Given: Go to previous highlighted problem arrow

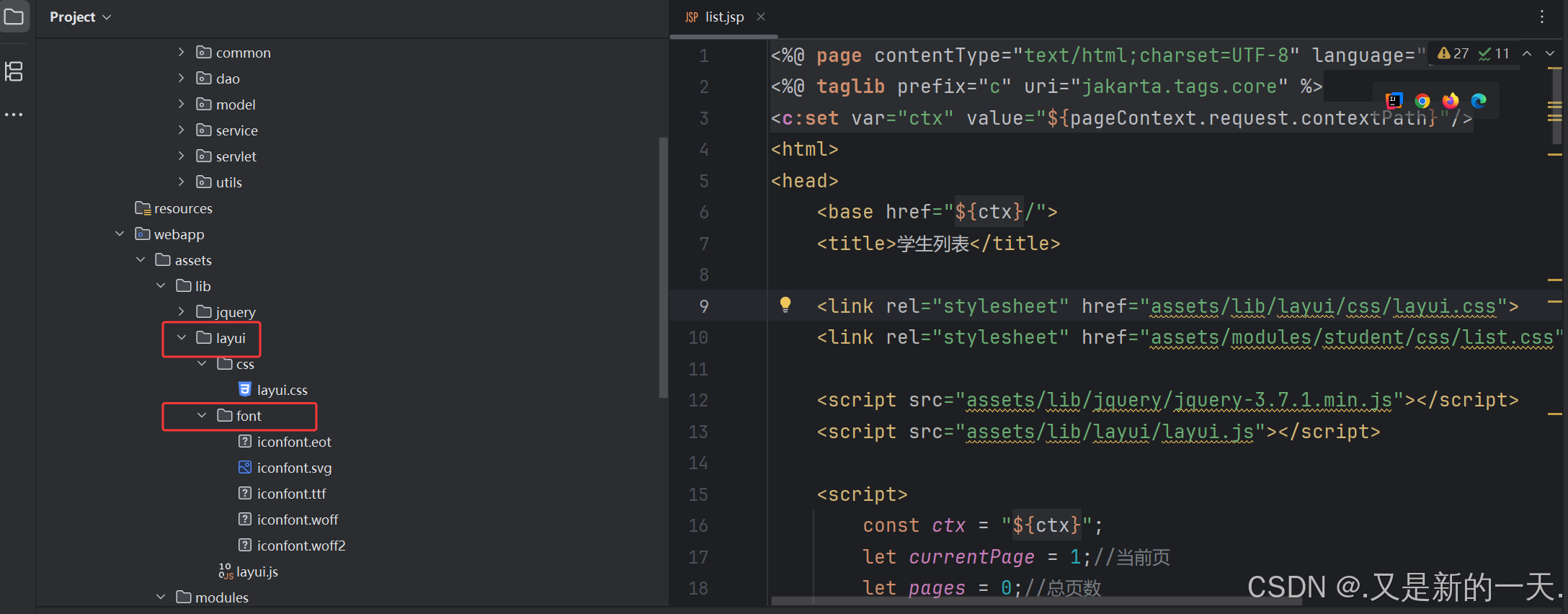Looking at the screenshot, I should pos(1527,53).
